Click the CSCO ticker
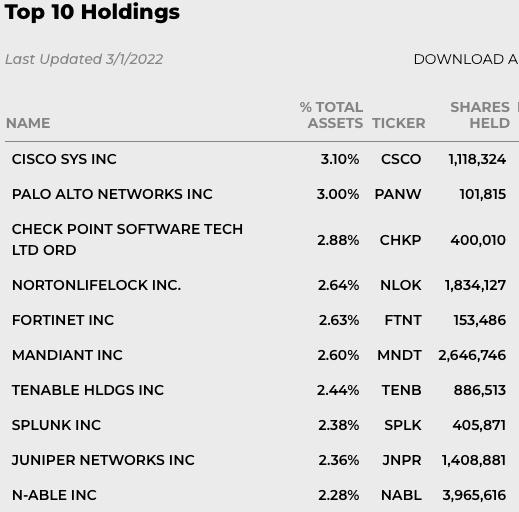This screenshot has height=512, width=519. pyautogui.click(x=401, y=159)
